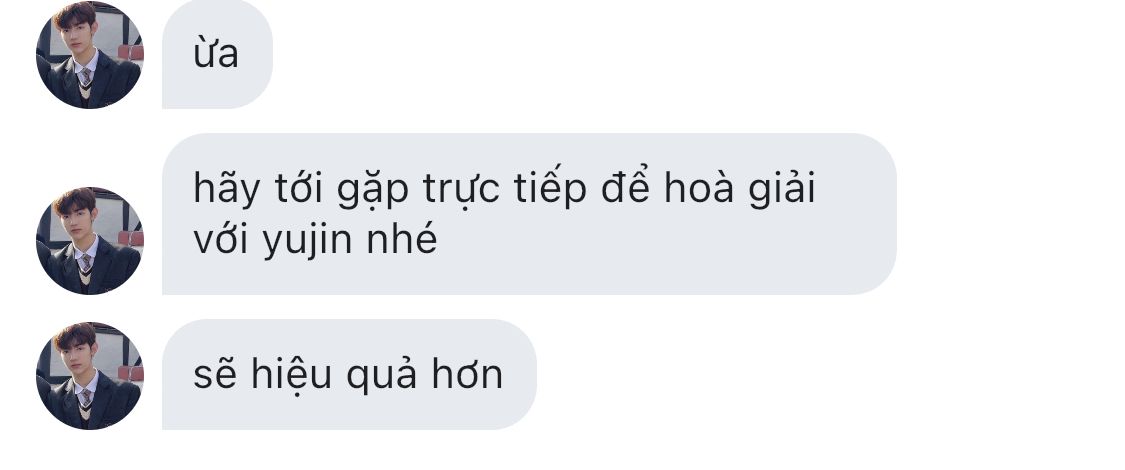Click the words "hoà giải" in the message
This screenshot has height=470, width=1125.
[740, 189]
